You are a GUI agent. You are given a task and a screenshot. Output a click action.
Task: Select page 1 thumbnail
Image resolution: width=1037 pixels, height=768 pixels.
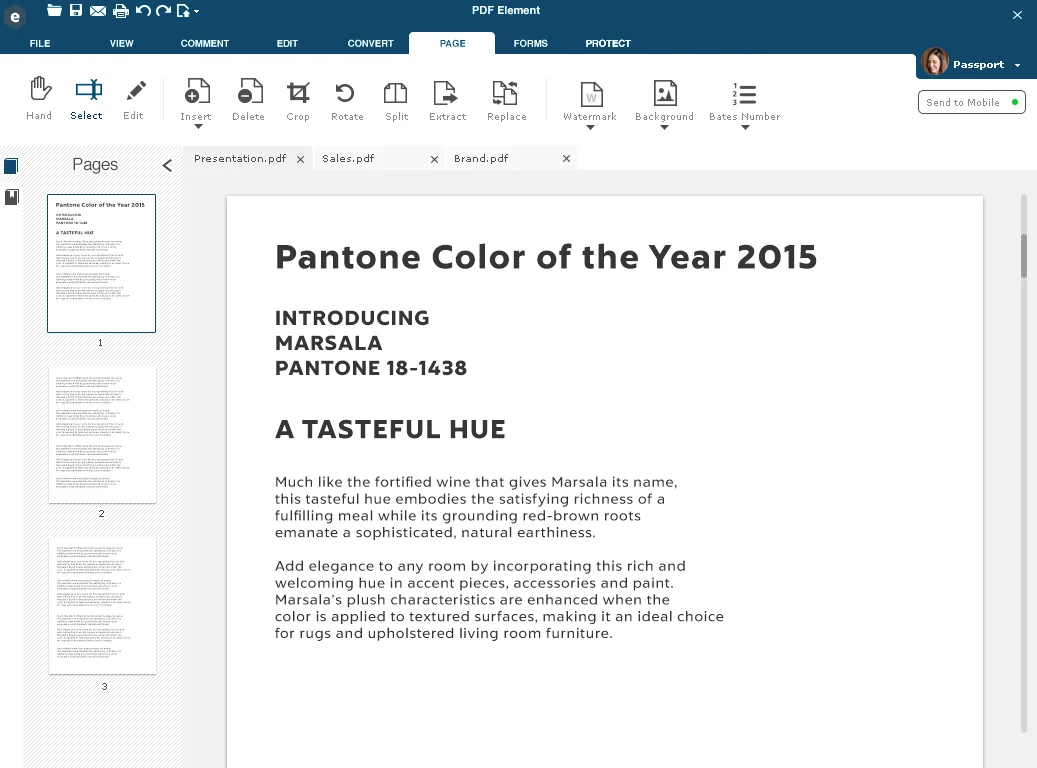click(101, 263)
